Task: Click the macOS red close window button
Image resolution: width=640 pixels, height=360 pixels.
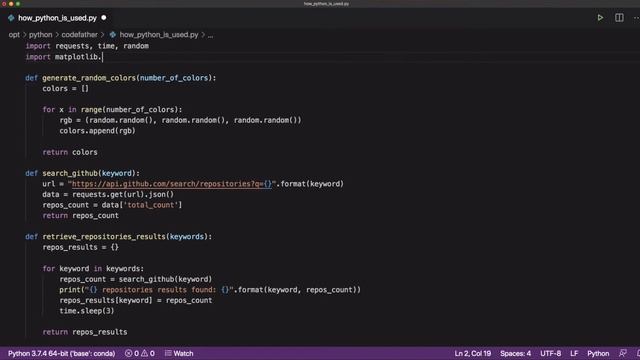Action: 4,4
